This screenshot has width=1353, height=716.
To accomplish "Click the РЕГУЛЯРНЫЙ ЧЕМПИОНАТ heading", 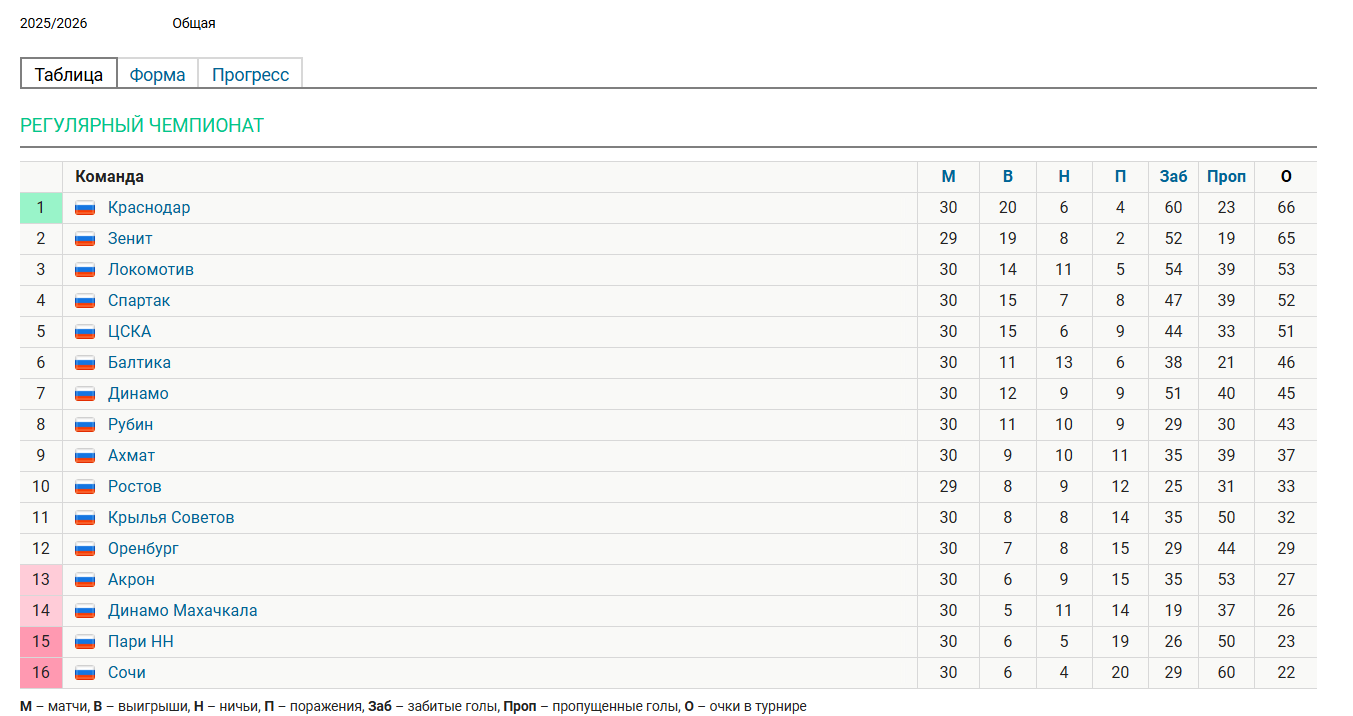I will [x=142, y=126].
